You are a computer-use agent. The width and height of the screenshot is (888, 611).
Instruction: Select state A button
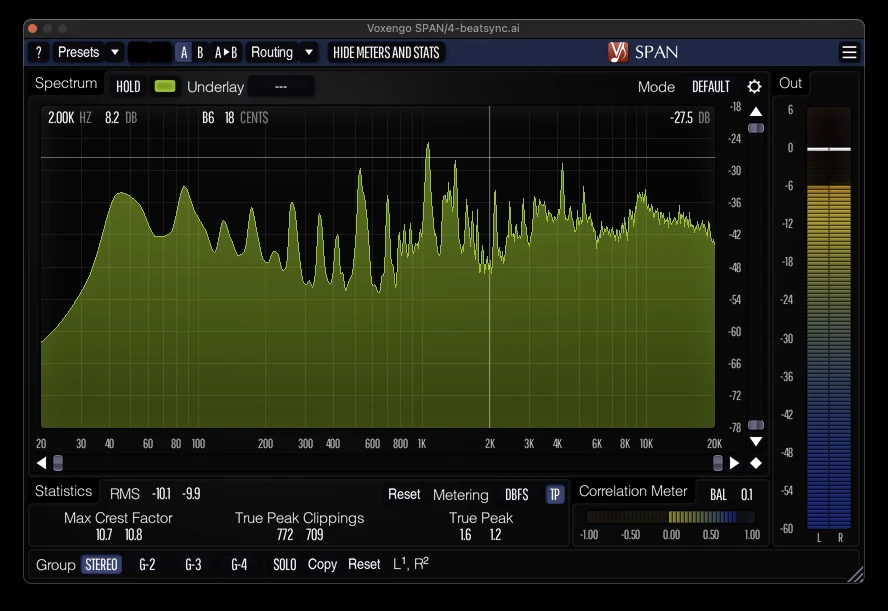click(183, 53)
